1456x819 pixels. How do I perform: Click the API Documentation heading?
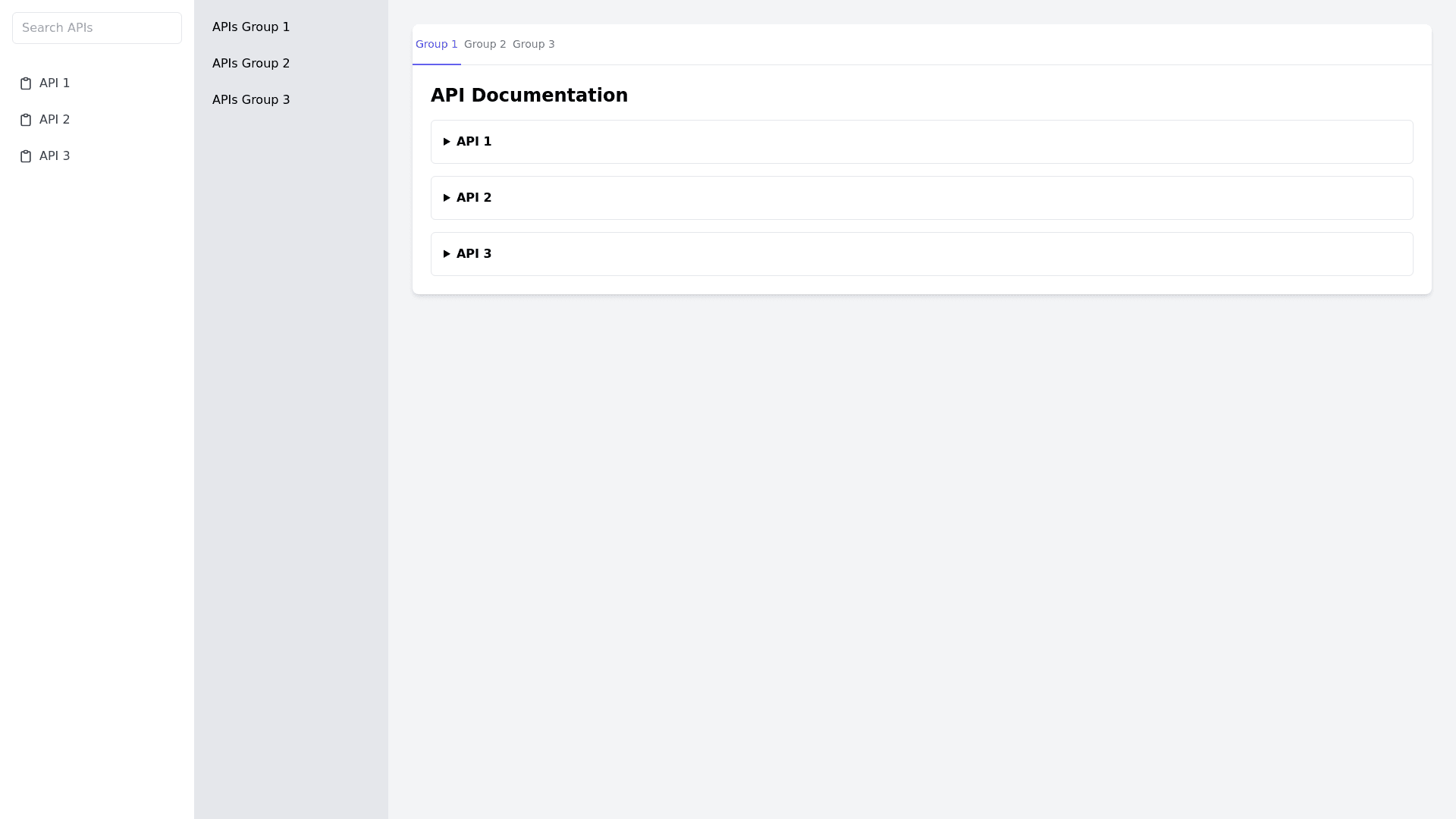click(x=529, y=96)
